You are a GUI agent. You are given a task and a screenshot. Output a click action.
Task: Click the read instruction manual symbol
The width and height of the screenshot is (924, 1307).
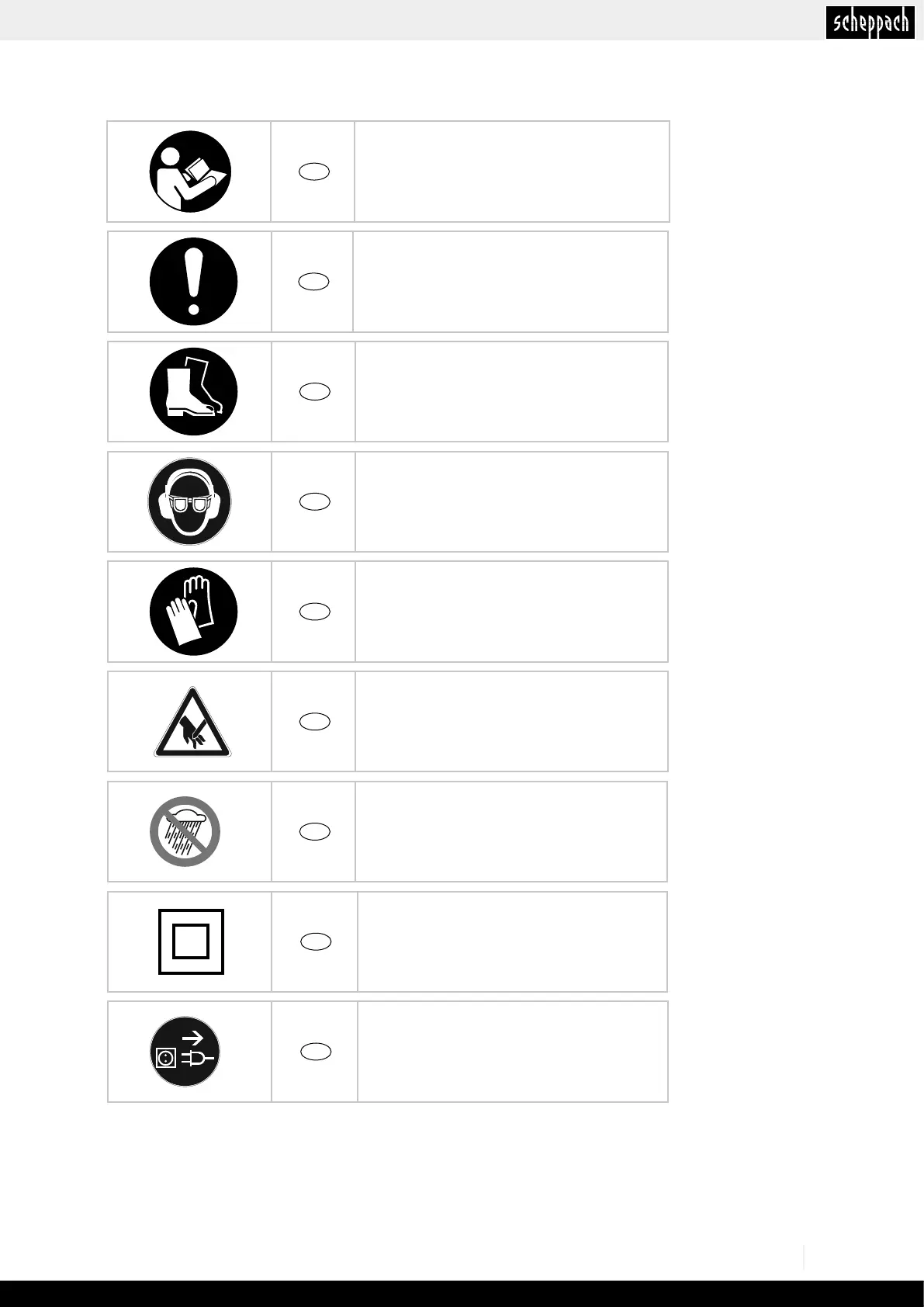tap(190, 172)
